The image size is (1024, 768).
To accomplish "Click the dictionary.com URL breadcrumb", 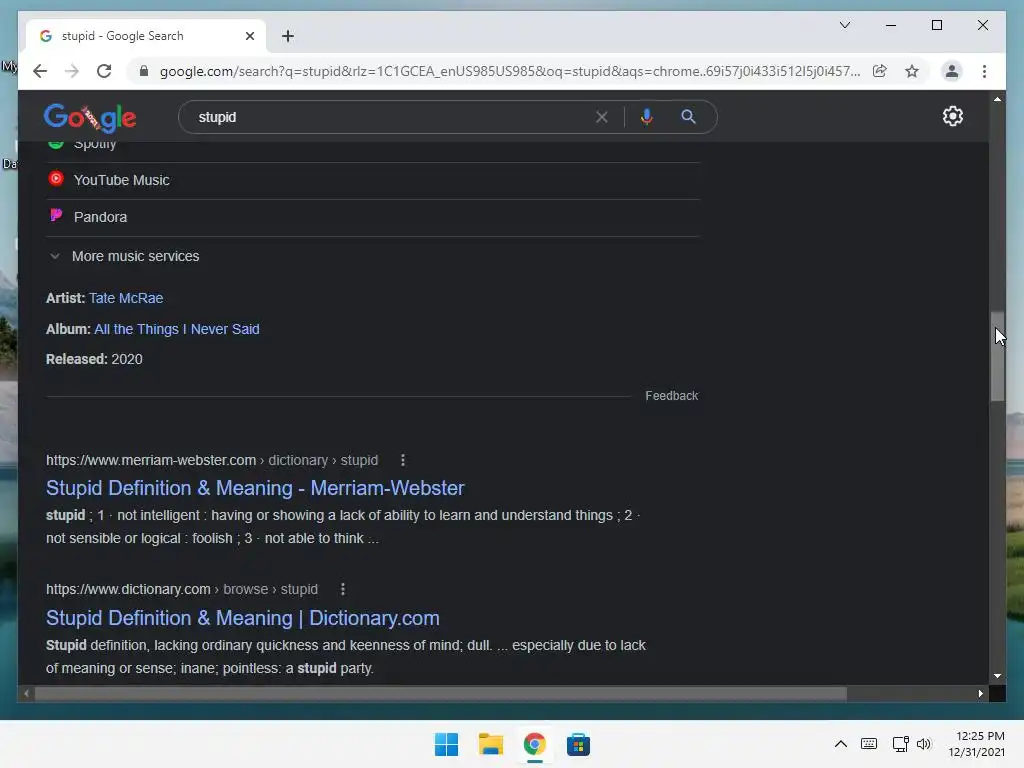I will coord(182,589).
